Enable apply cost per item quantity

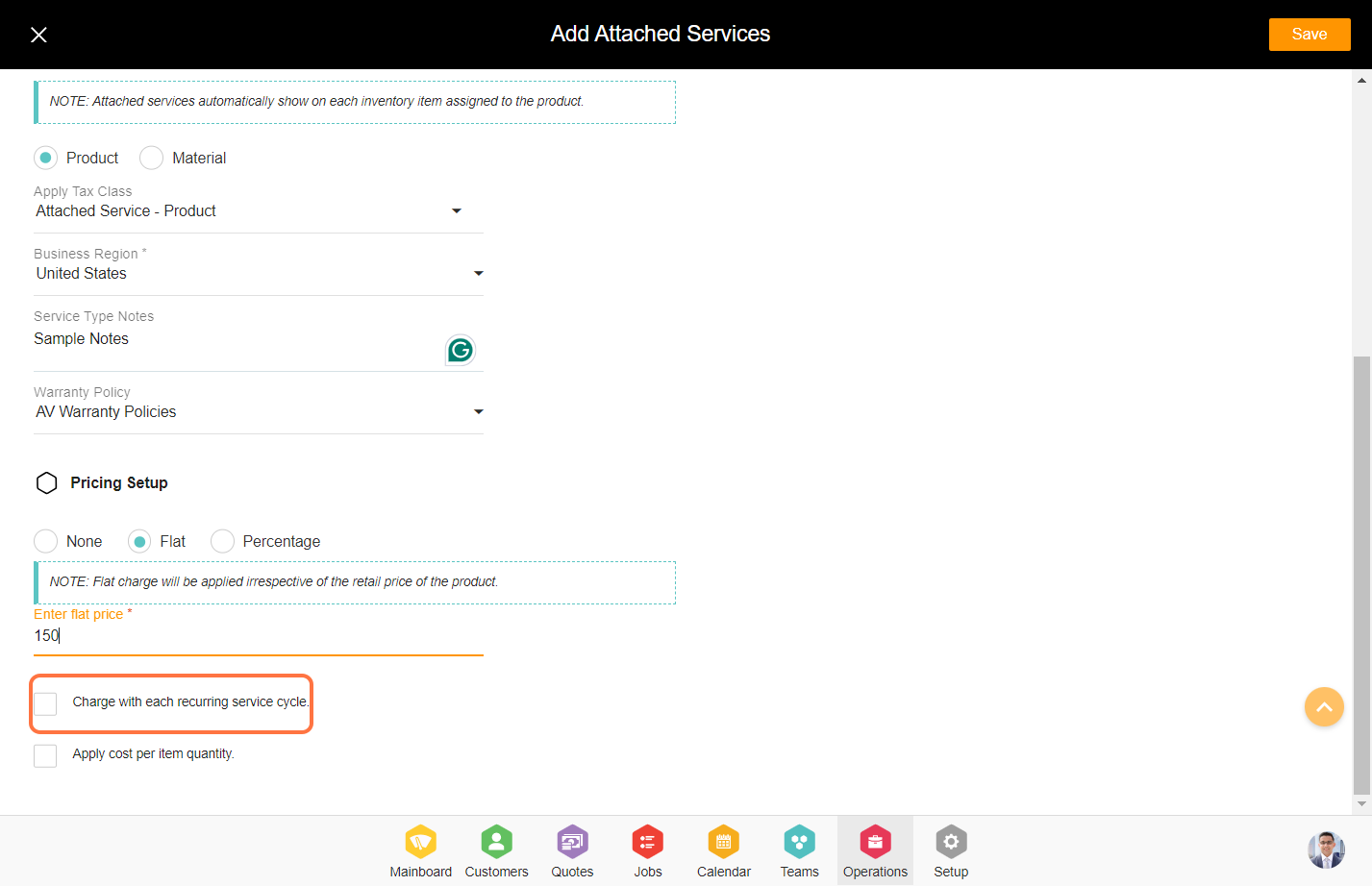(45, 755)
